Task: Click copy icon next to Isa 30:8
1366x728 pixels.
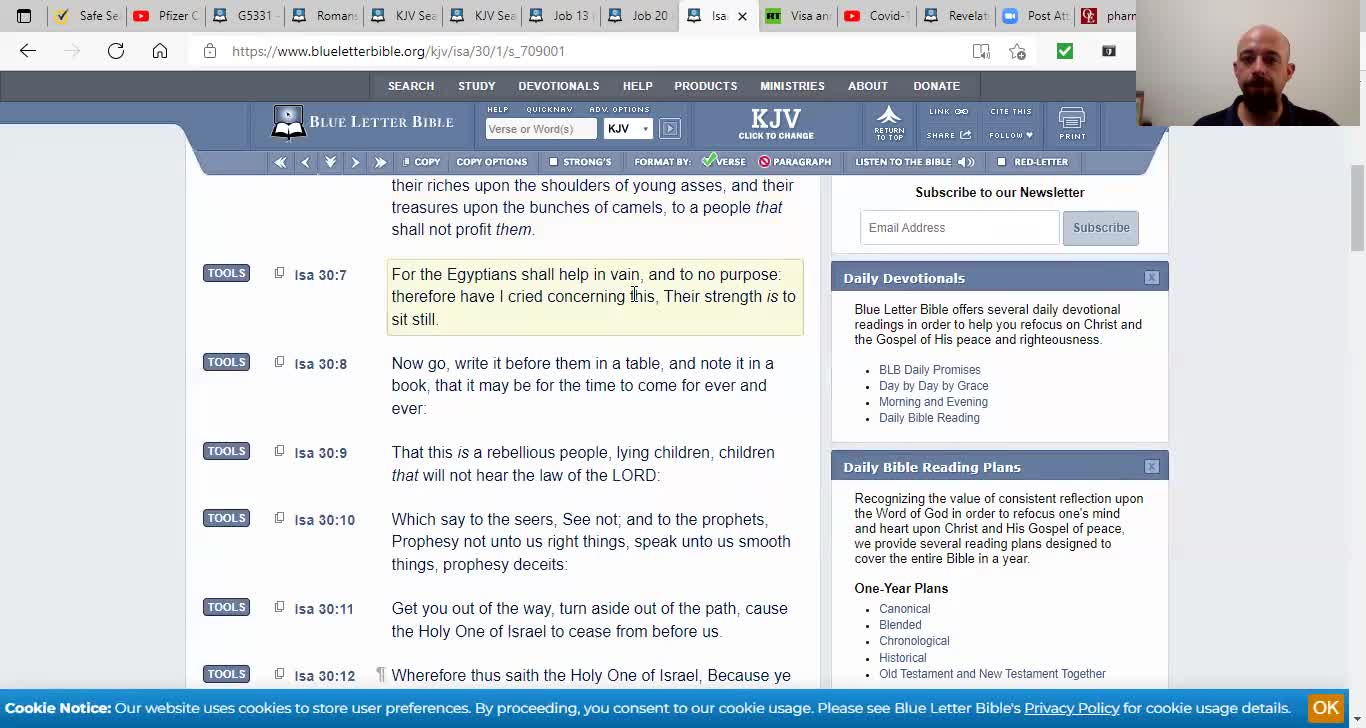Action: click(279, 362)
